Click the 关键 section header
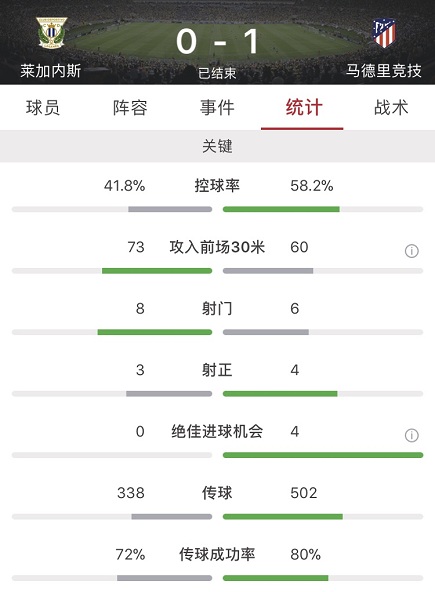435x592 pixels. (218, 146)
